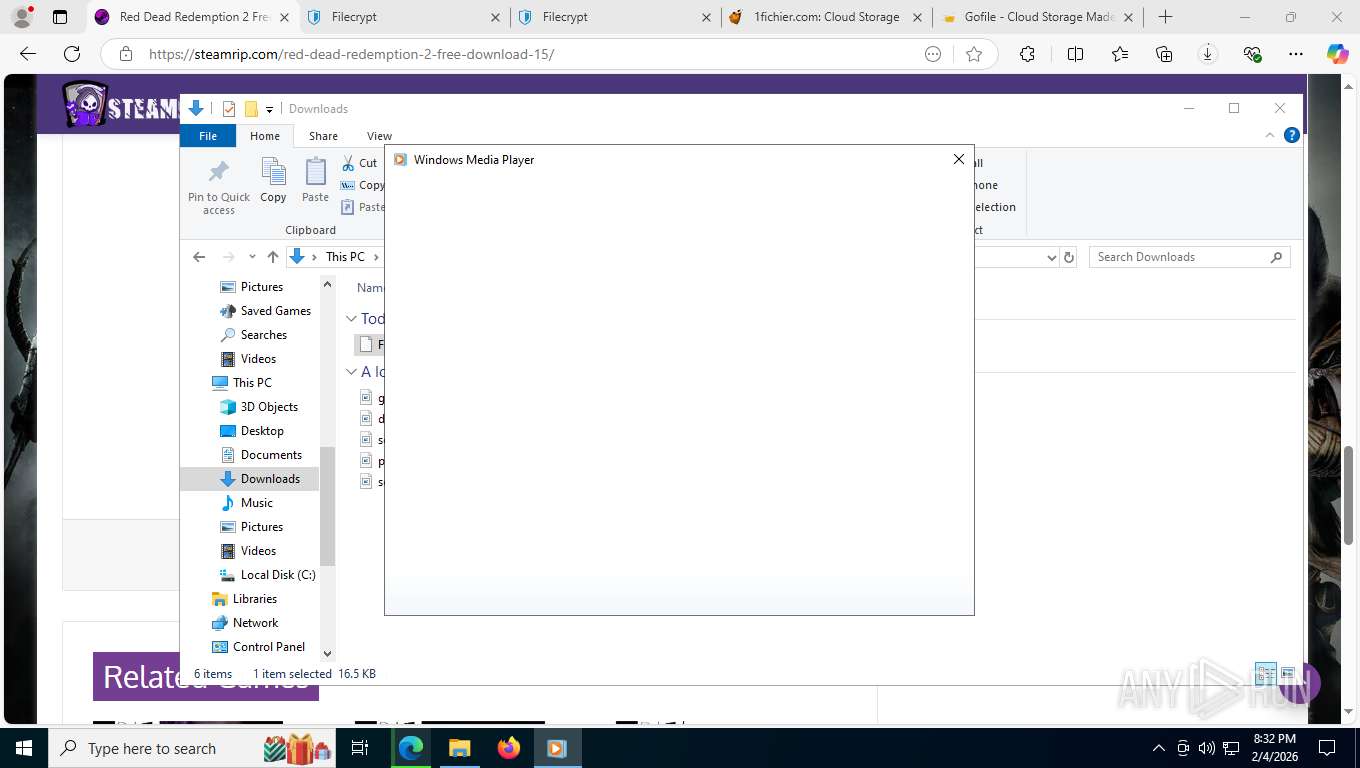Open recent locations dropdown arrow
Viewport: 1360px width, 768px height.
252,257
